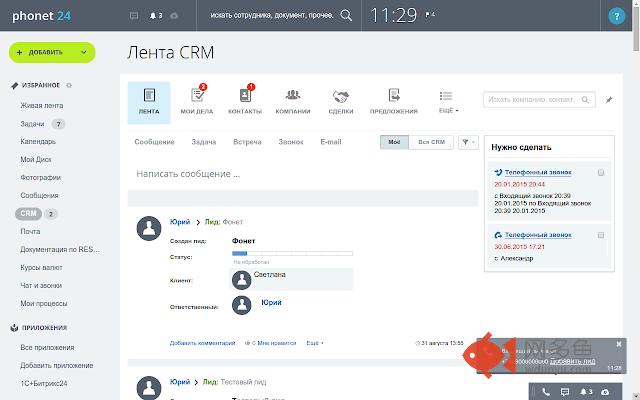Open Компании section
This screenshot has height=400, width=640.
point(293,102)
